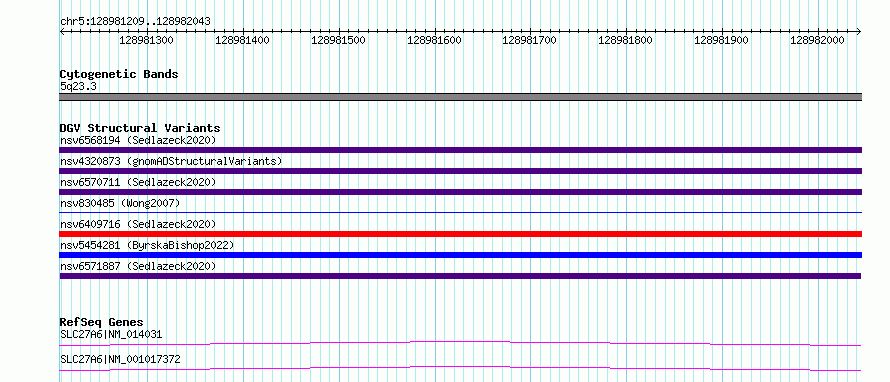Click the purple bar under nsv6570711

click(x=461, y=192)
